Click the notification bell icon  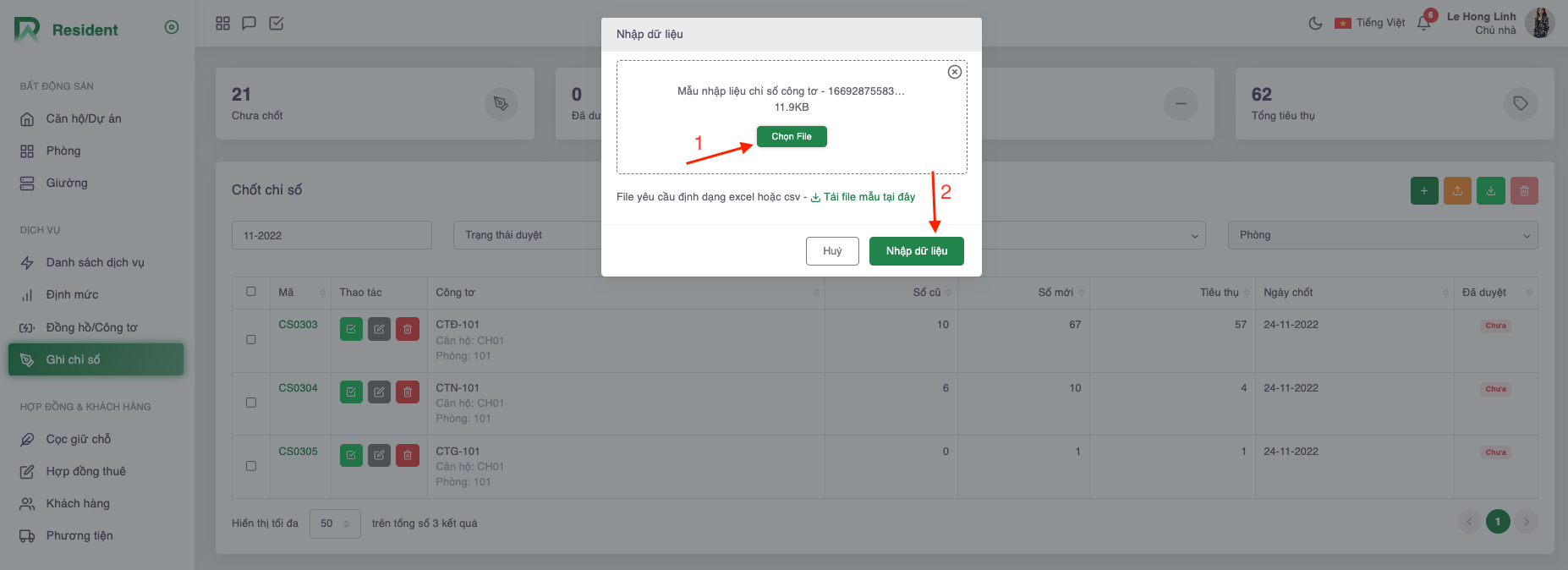[x=1423, y=24]
